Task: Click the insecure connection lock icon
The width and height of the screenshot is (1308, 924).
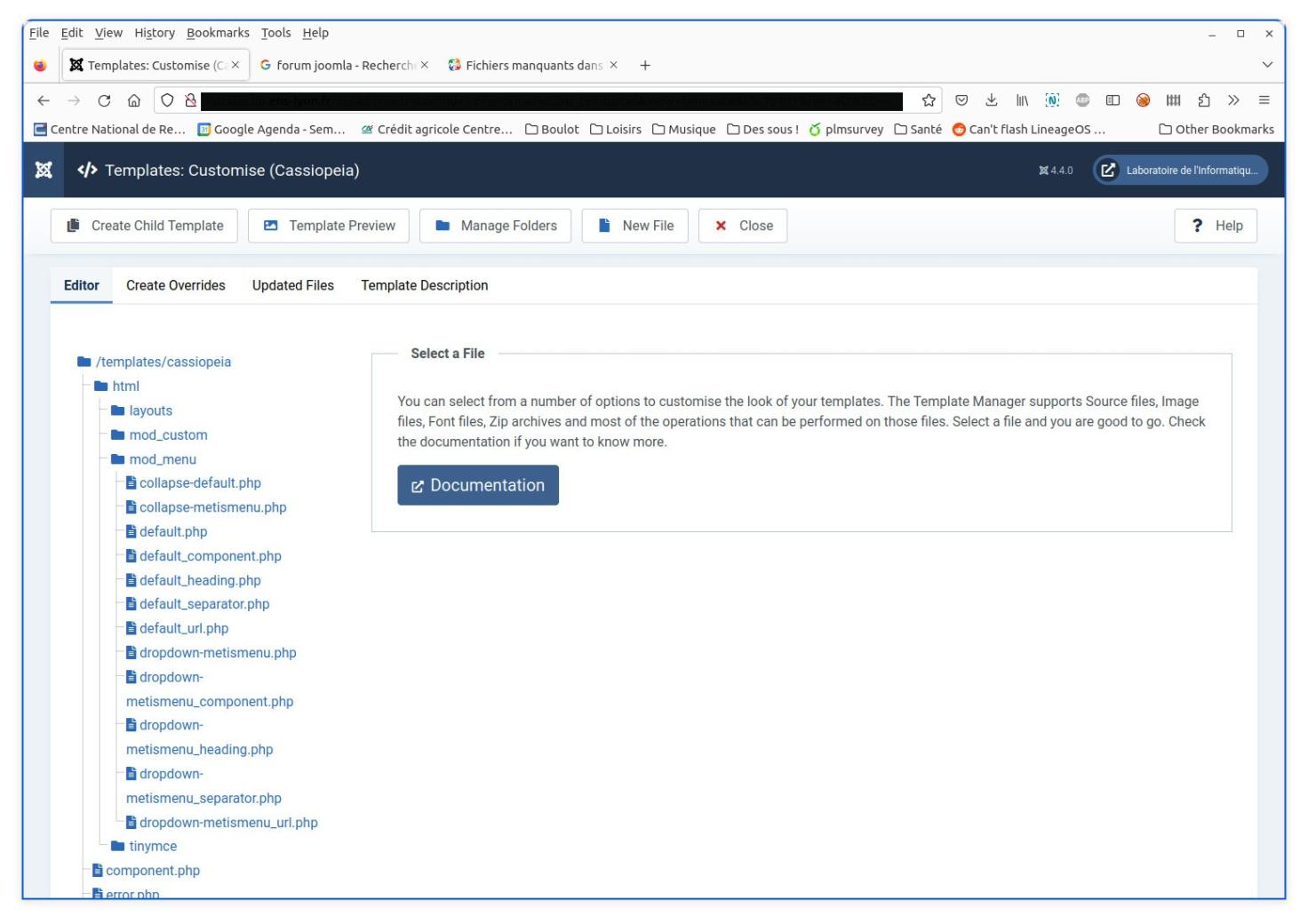Action: [x=190, y=100]
